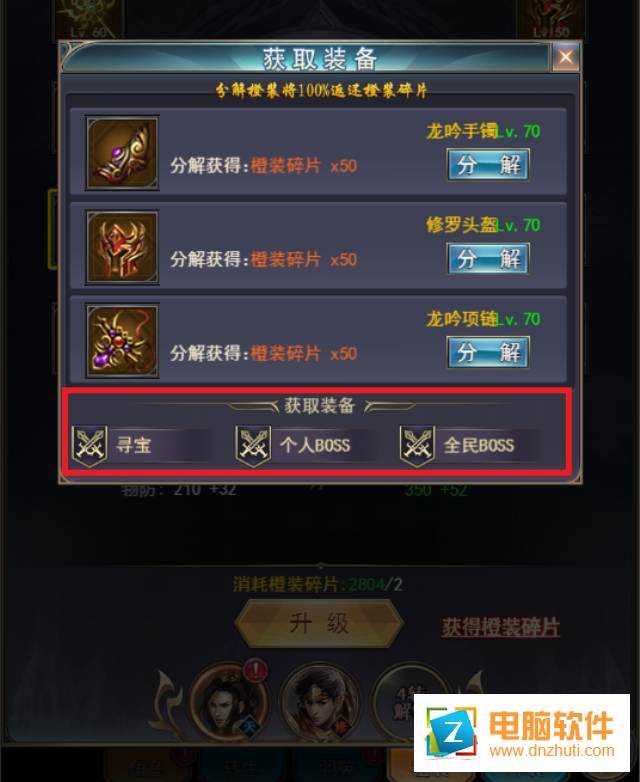Click the 升级 upgrade button
640x782 pixels.
pyautogui.click(x=319, y=623)
